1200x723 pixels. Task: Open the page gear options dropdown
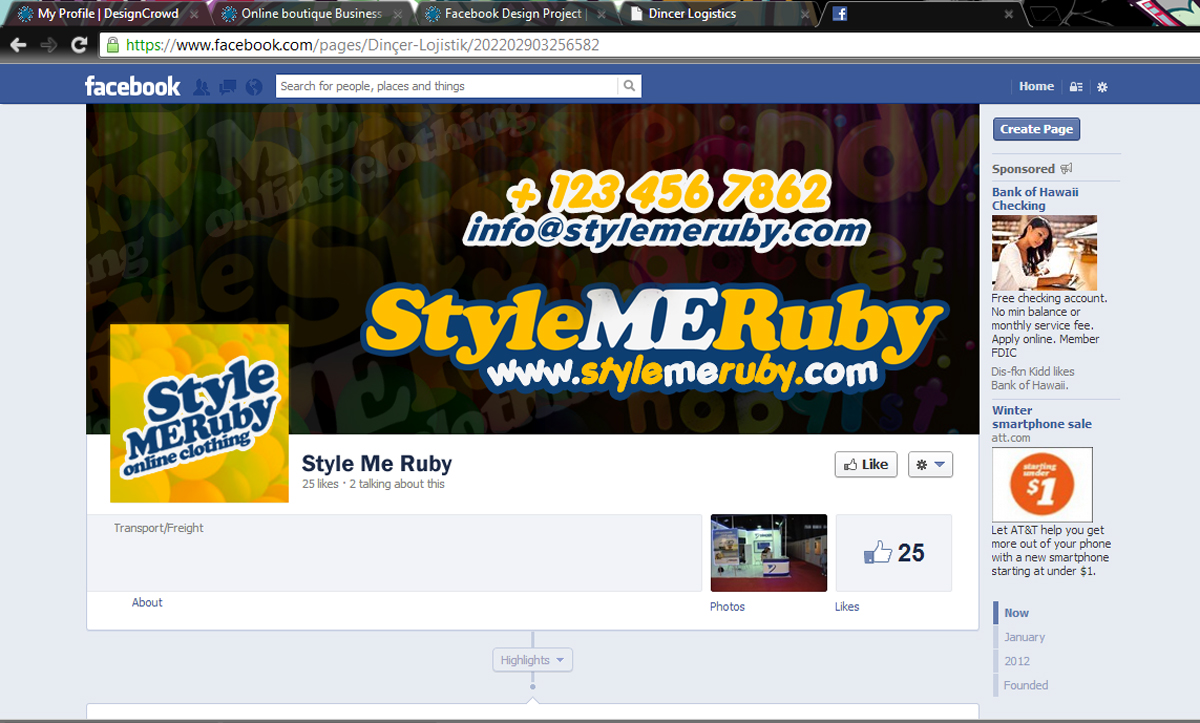(x=930, y=464)
